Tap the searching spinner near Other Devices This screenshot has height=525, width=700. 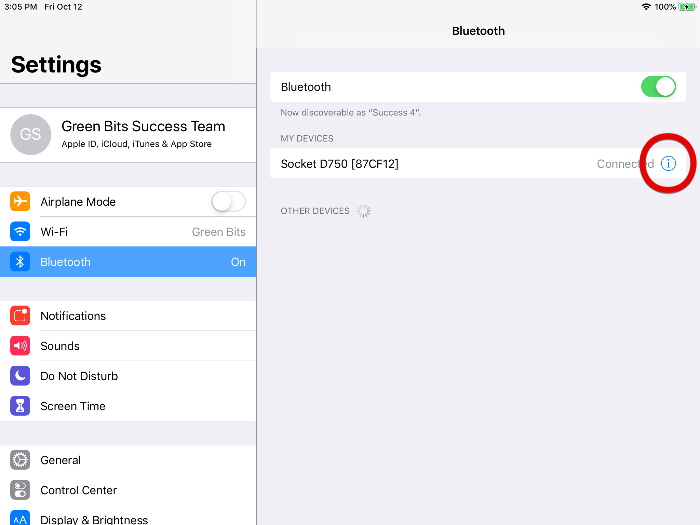(x=364, y=211)
